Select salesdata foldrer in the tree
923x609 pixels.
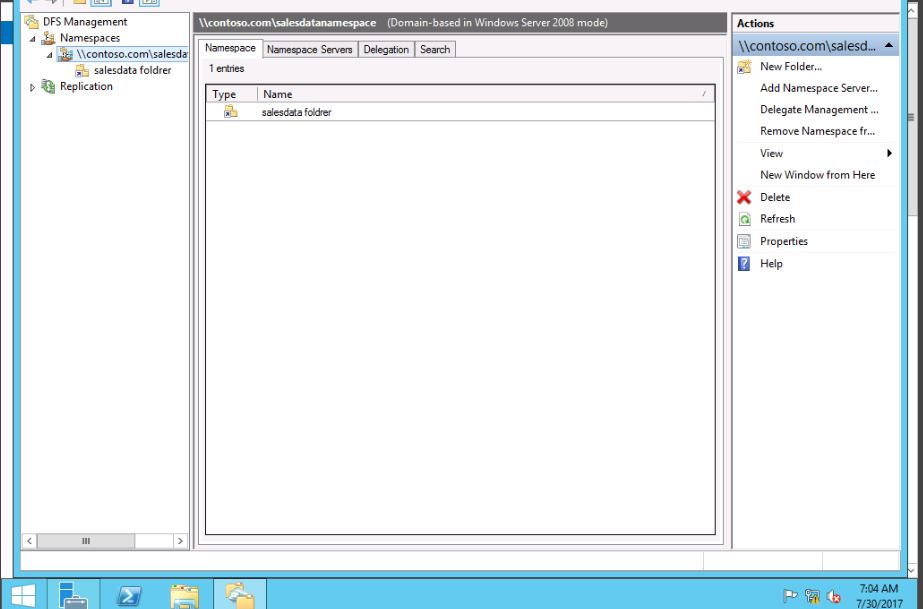[132, 71]
